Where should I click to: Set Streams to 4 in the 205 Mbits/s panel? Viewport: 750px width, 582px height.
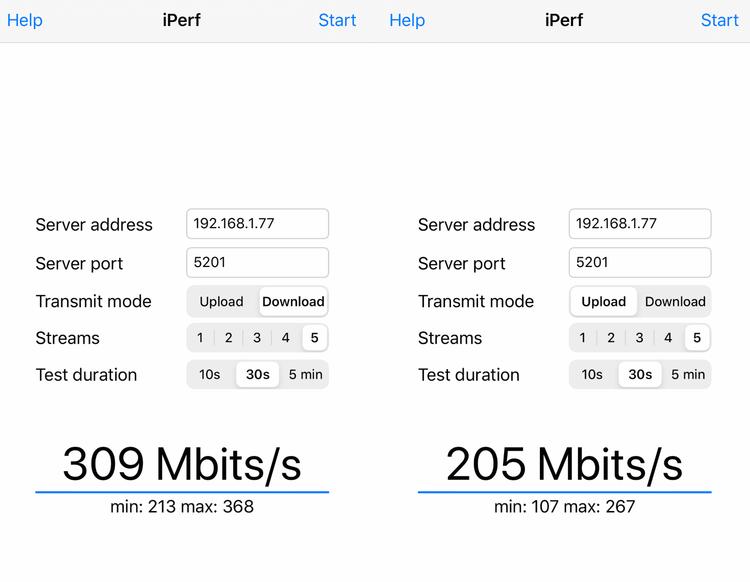(668, 338)
